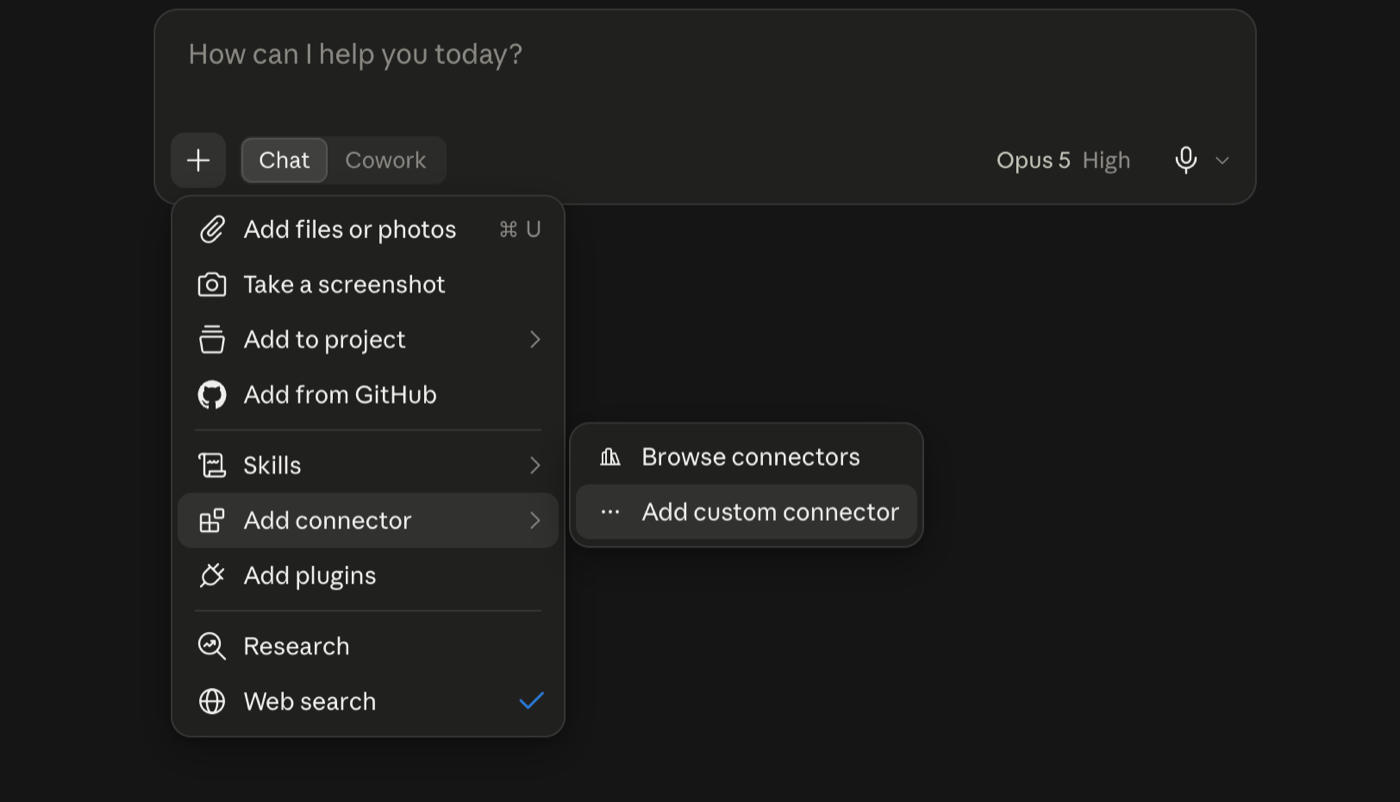Click the Add connector blocks icon
The height and width of the screenshot is (802, 1400).
click(212, 520)
